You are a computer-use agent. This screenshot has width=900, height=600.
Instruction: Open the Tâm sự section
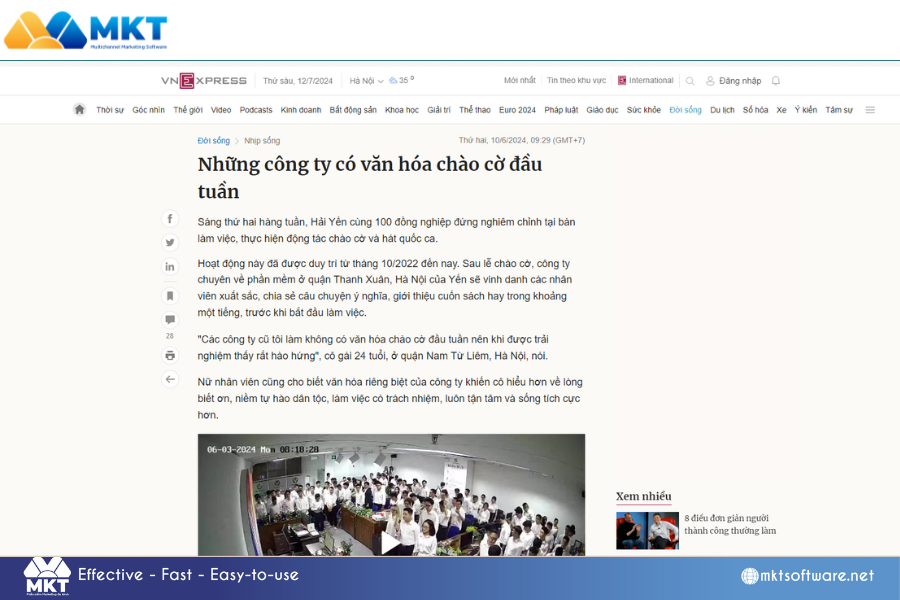(x=839, y=110)
